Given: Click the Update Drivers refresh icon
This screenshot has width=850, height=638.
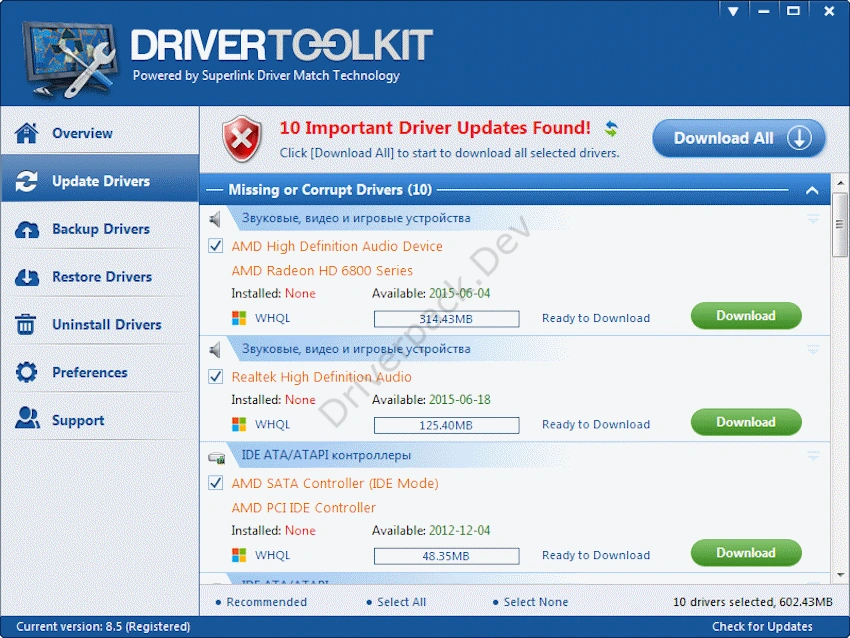Looking at the screenshot, I should click(x=27, y=181).
